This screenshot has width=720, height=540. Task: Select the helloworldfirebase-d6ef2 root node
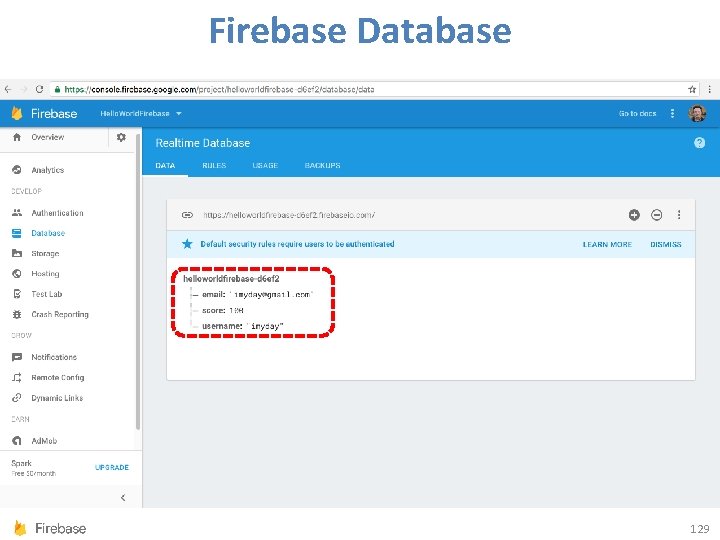click(231, 279)
